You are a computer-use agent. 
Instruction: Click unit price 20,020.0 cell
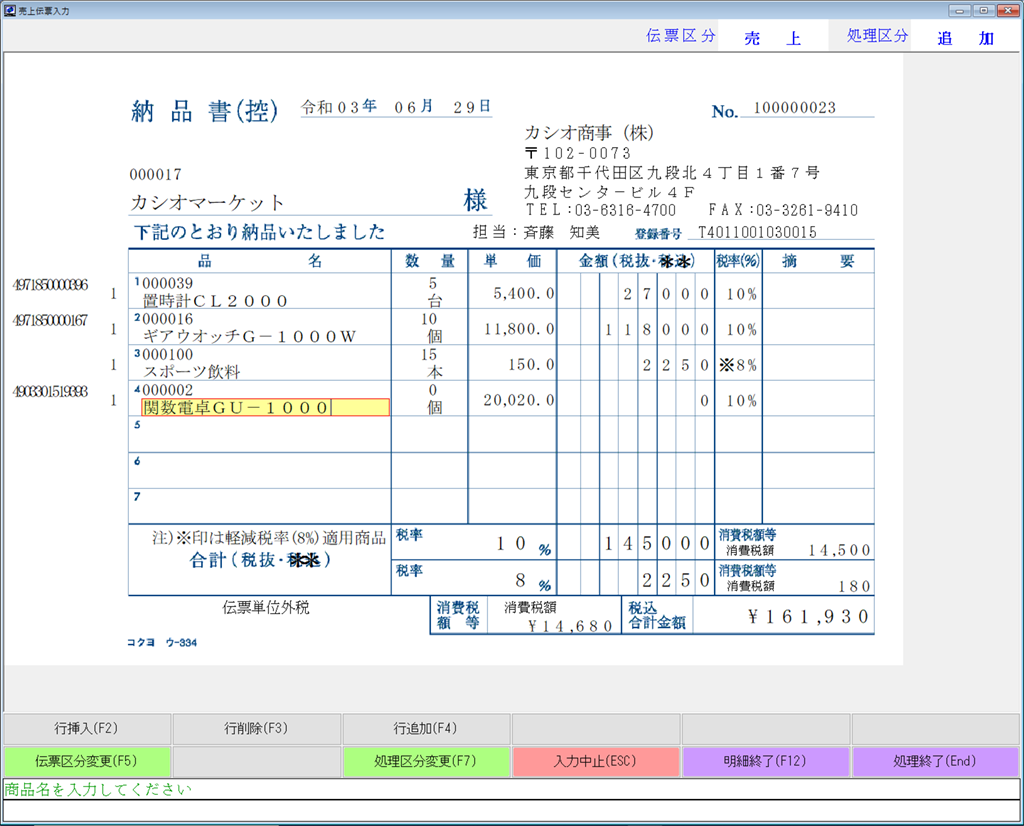513,400
